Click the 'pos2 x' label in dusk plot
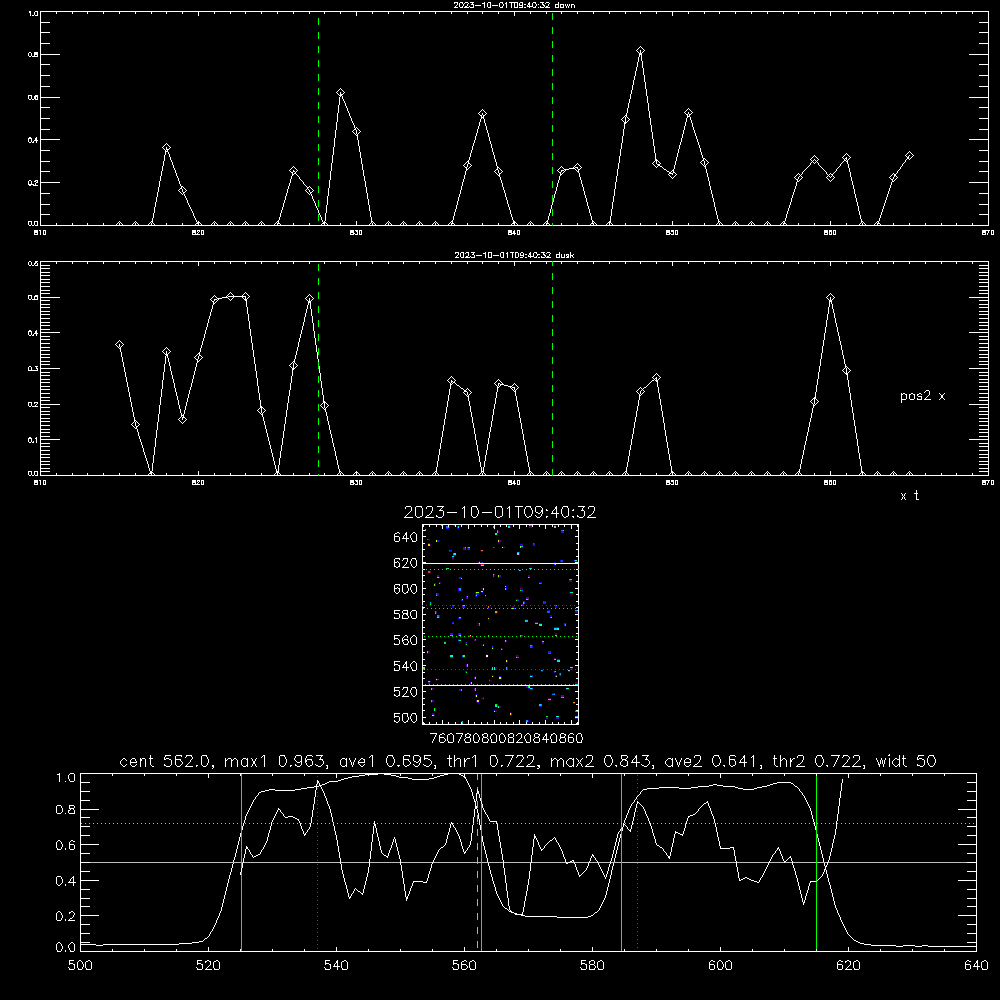1000x1000 pixels. pos(922,396)
